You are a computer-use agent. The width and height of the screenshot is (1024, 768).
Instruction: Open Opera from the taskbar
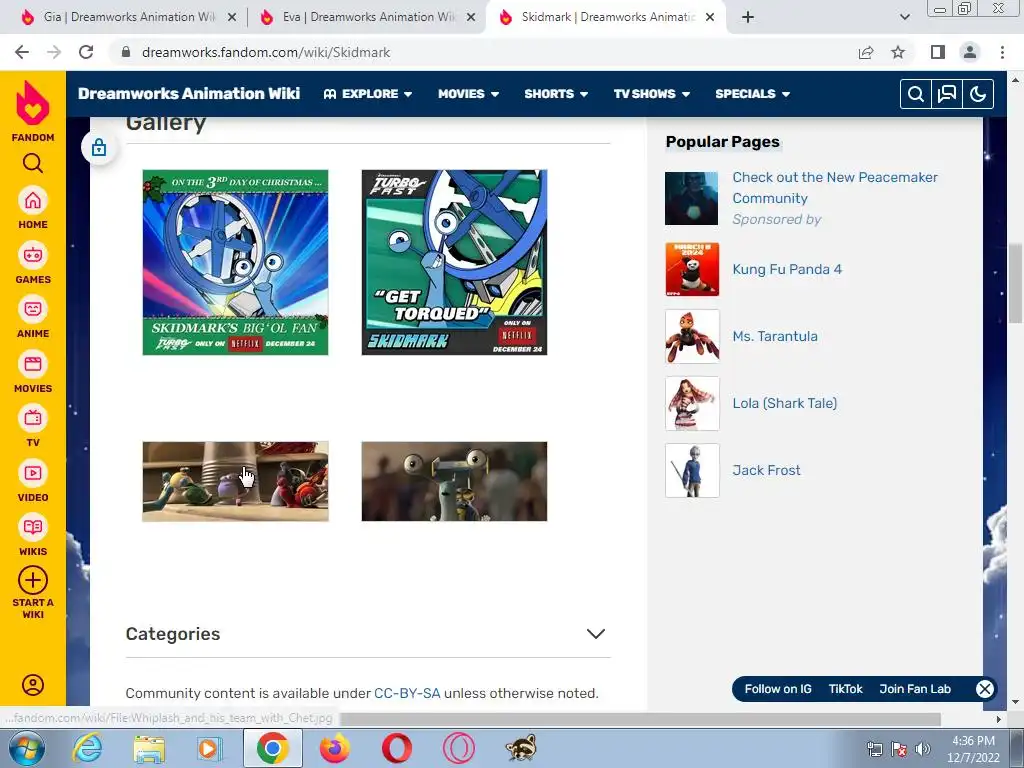click(396, 748)
